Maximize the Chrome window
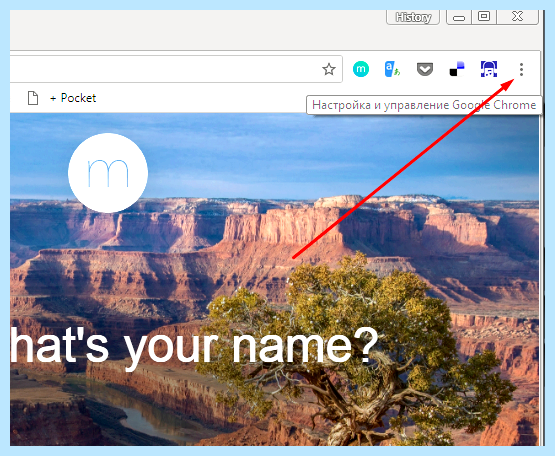Screen dimensions: 555x456 pyautogui.click(x=484, y=17)
